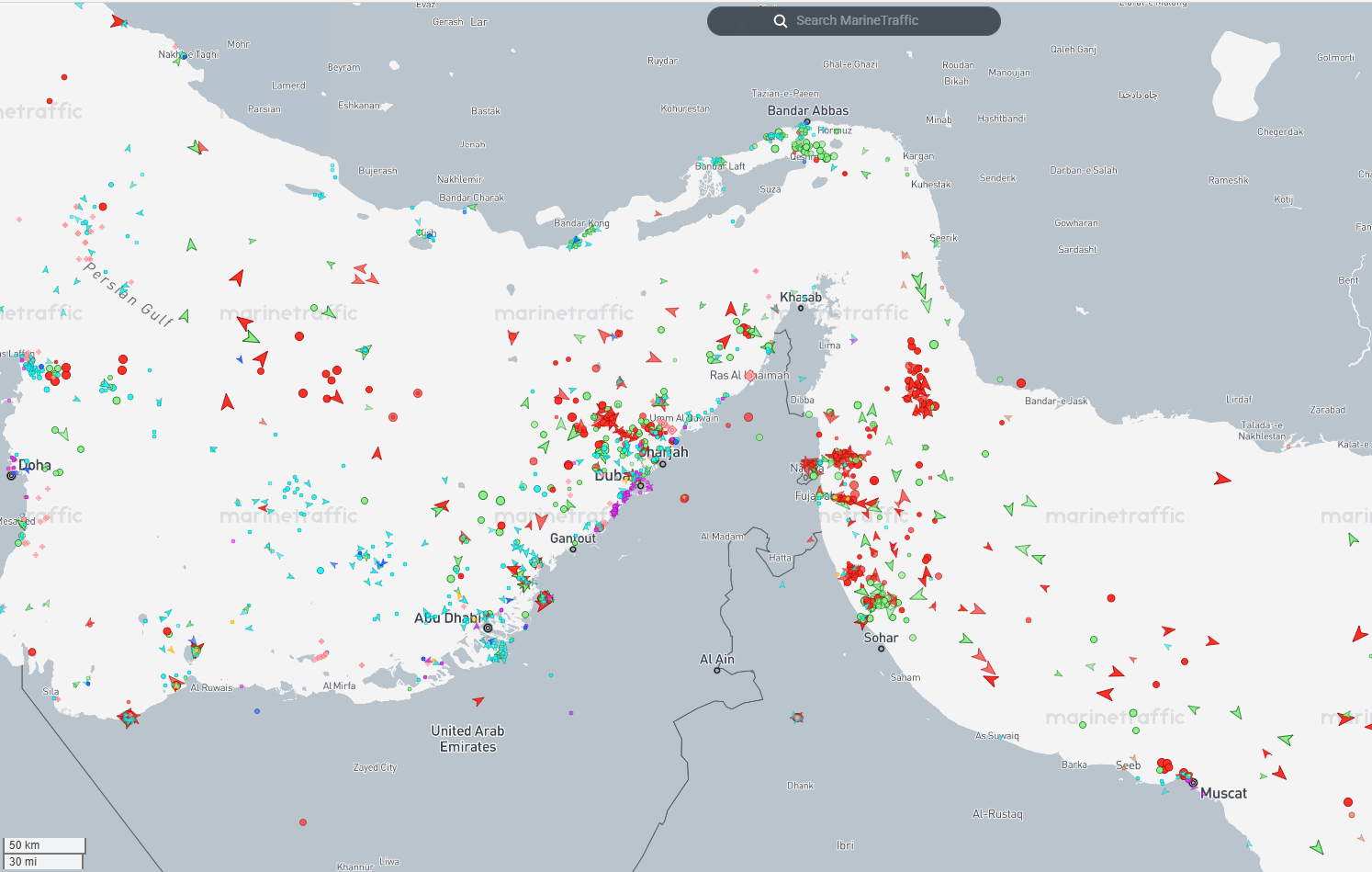Select the Parsian town label

(264, 109)
